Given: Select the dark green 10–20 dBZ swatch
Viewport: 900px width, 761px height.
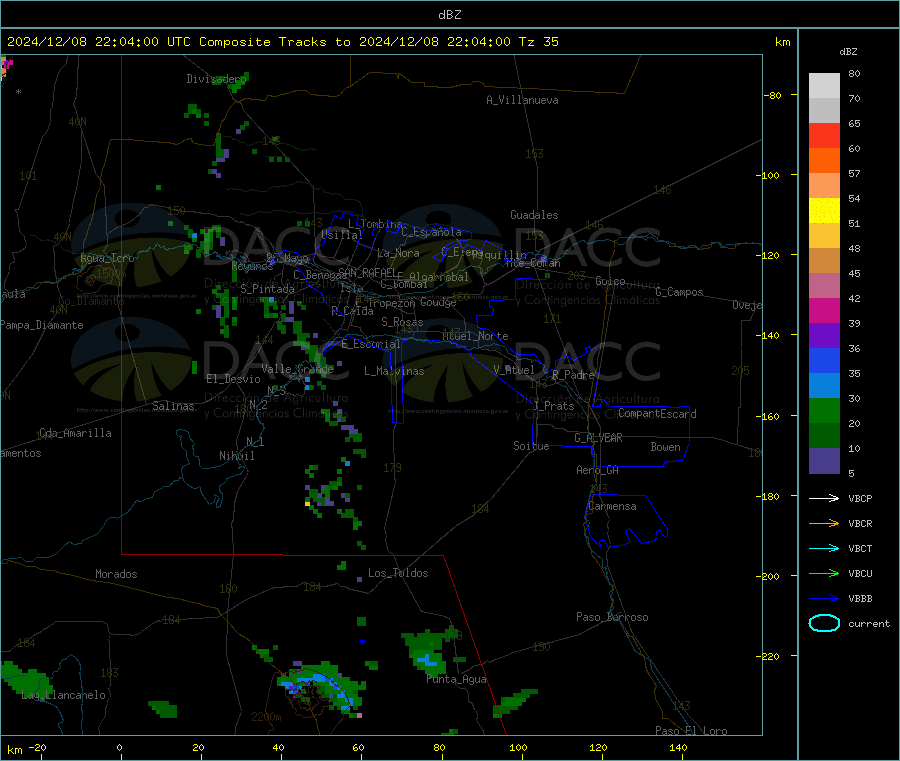Looking at the screenshot, I should click(824, 436).
